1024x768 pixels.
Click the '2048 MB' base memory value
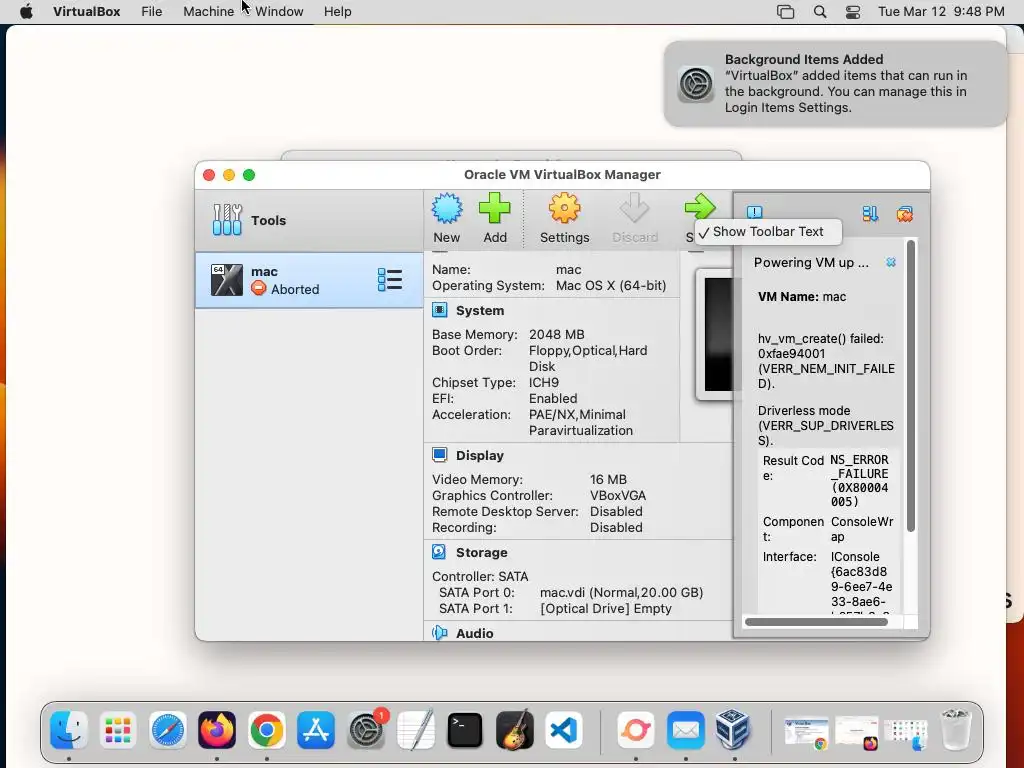pyautogui.click(x=556, y=334)
